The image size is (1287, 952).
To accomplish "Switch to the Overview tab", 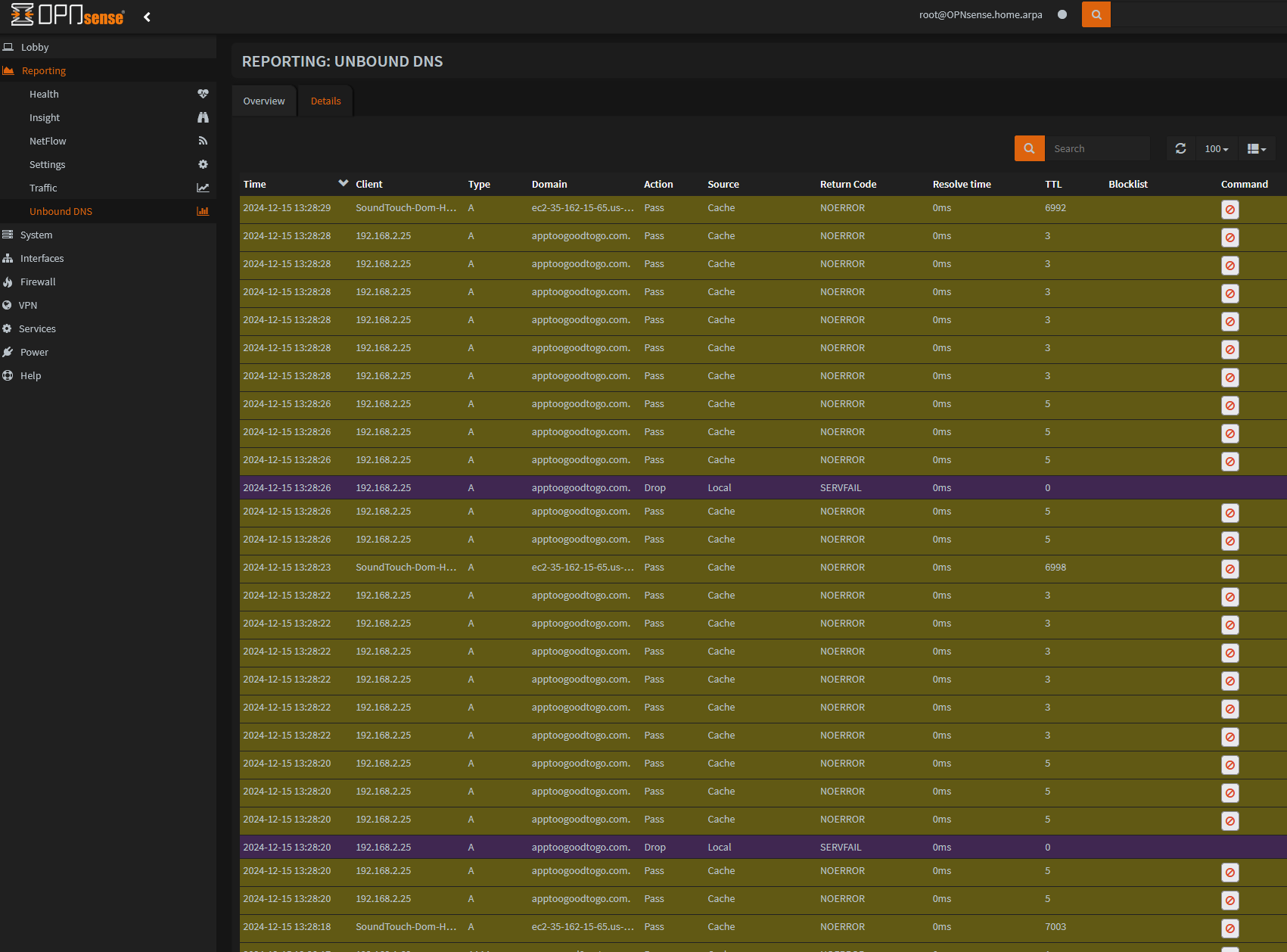I will pyautogui.click(x=264, y=101).
